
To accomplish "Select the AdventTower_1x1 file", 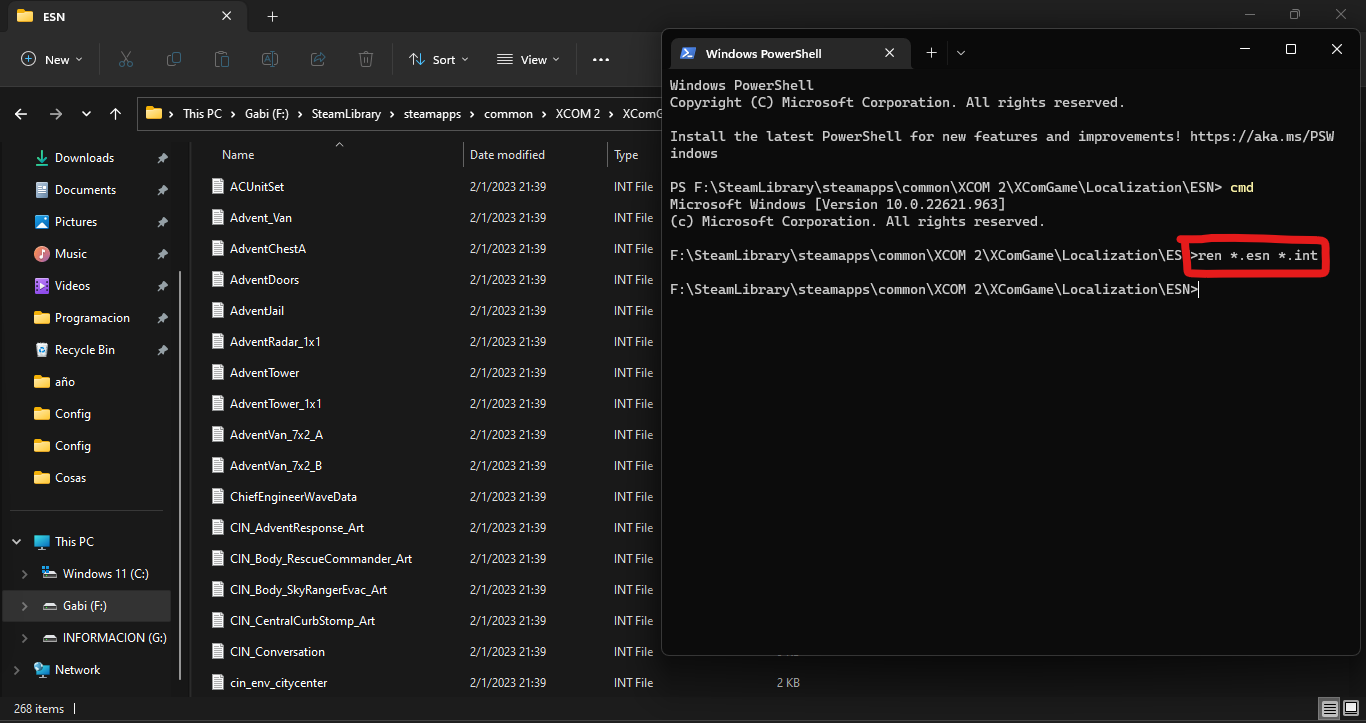I will click(x=276, y=404).
